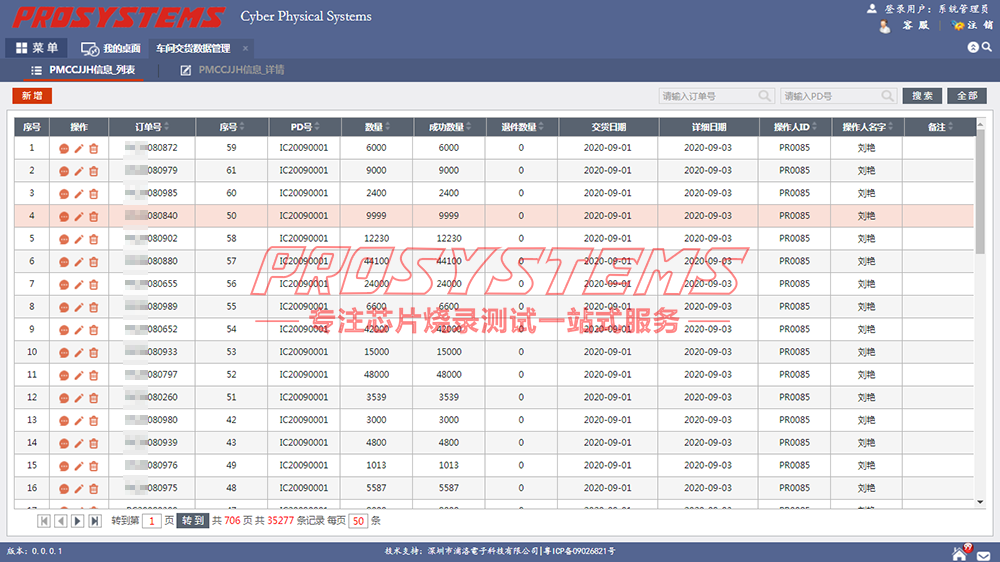This screenshot has height=562, width=1000.
Task: Edit order 080797 row
Action: pyautogui.click(x=78, y=376)
